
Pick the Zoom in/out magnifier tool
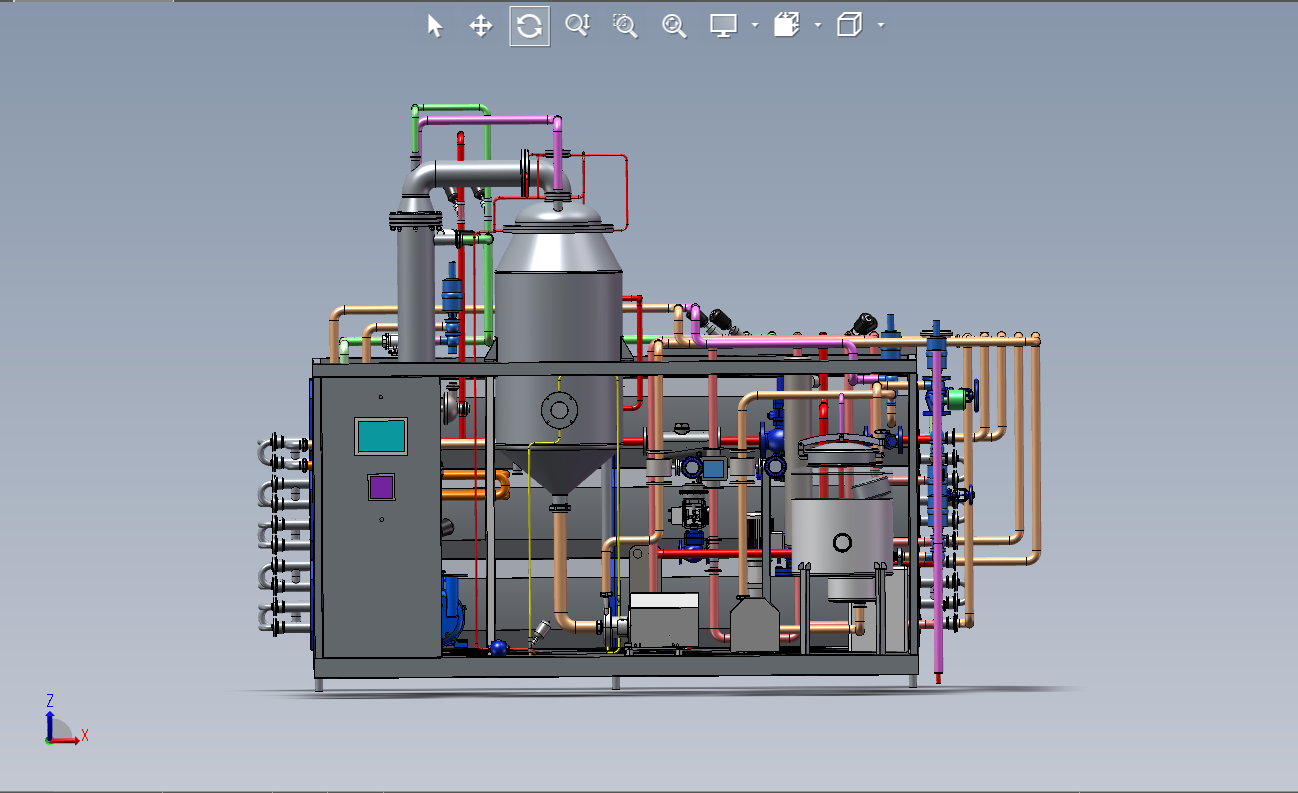pyautogui.click(x=577, y=26)
